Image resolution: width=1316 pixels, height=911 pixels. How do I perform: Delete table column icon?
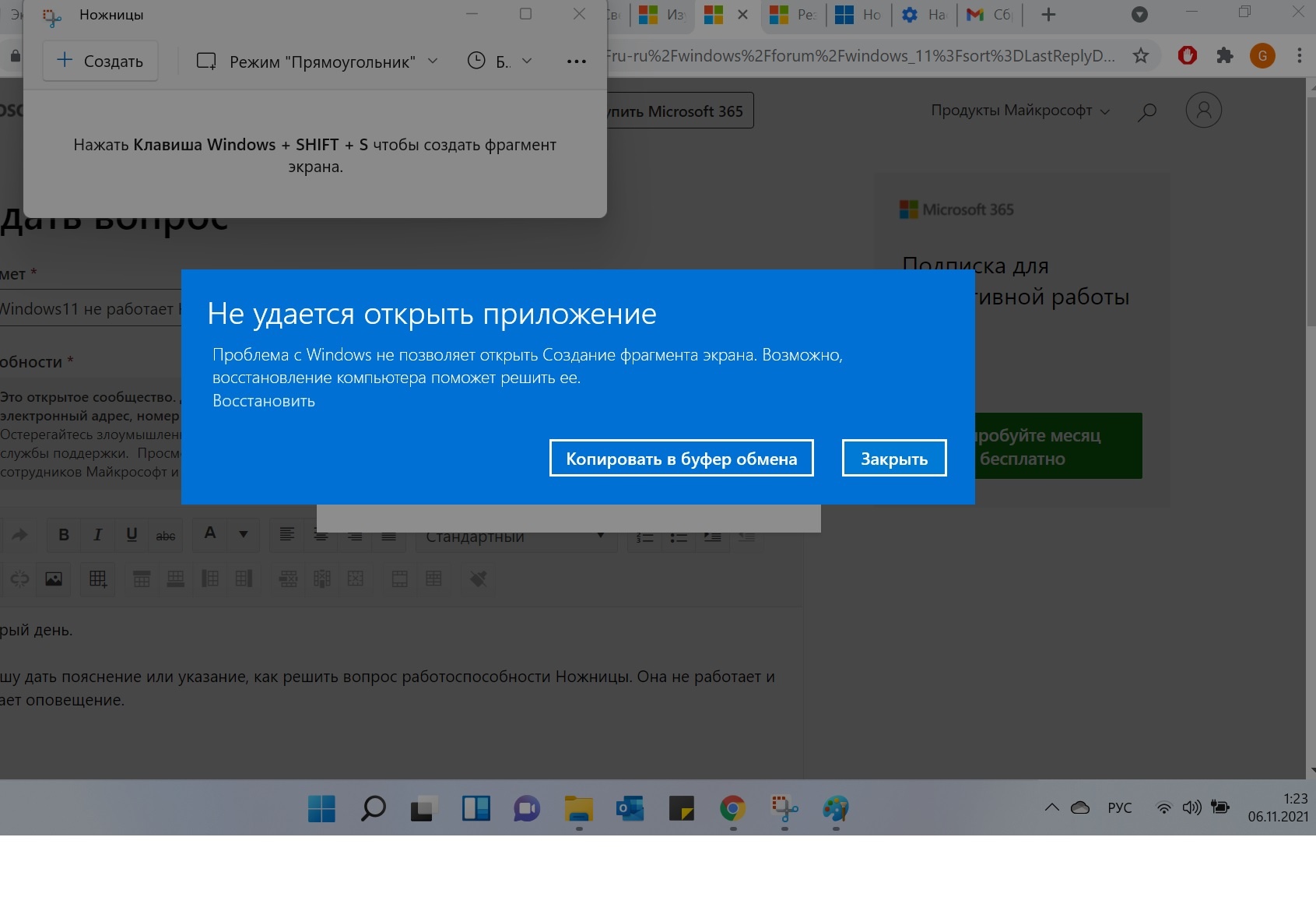click(322, 579)
